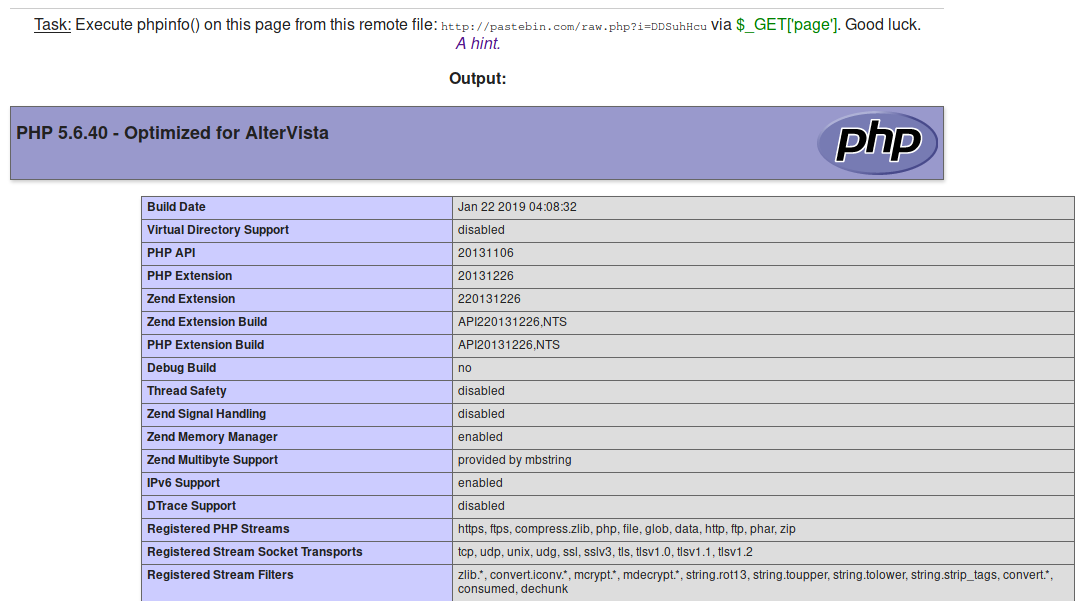Select the 'Zend Multibyte Support' label
The height and width of the screenshot is (601, 1075).
(213, 460)
